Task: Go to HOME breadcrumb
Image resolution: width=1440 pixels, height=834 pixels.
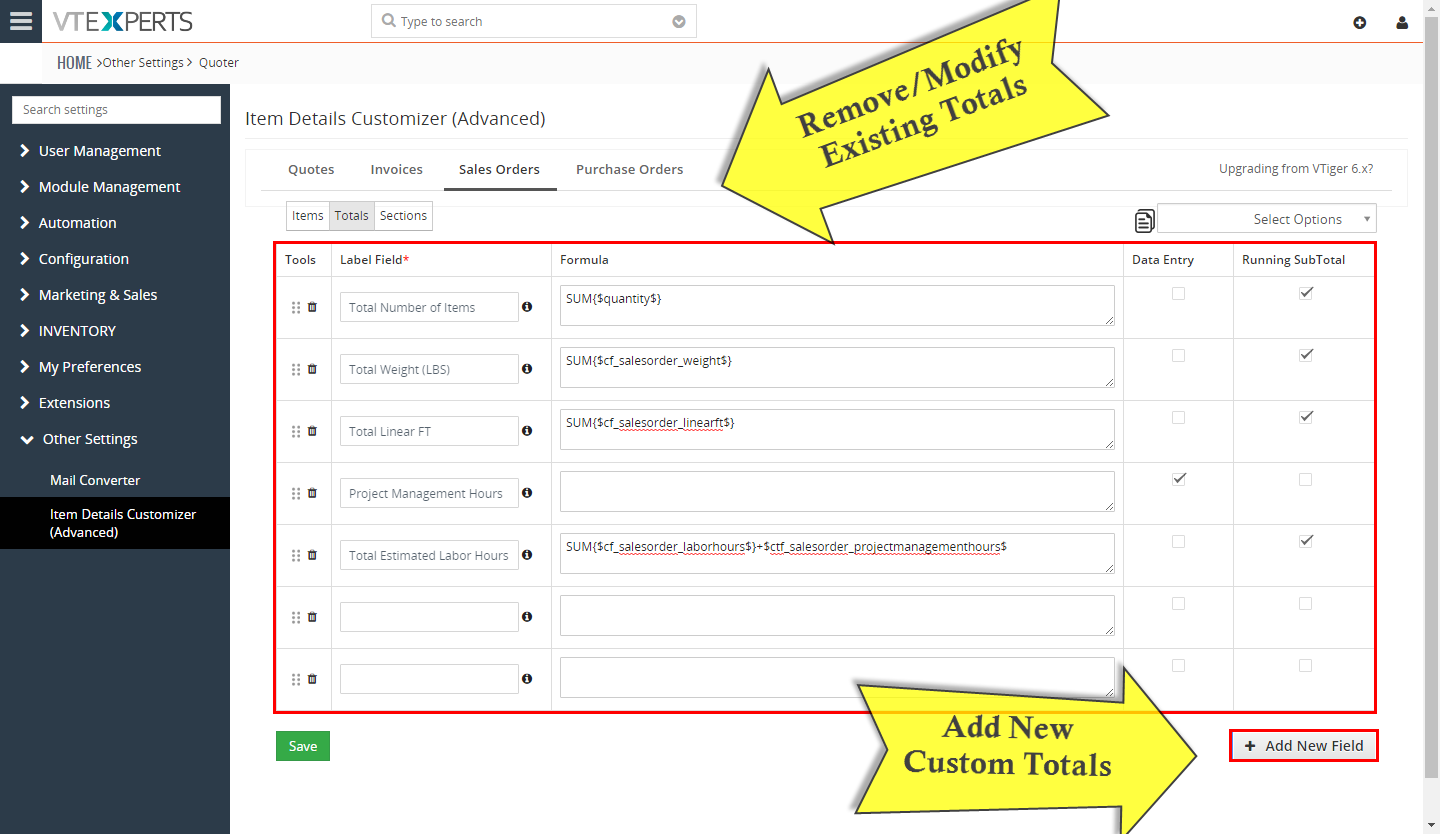Action: click(74, 63)
